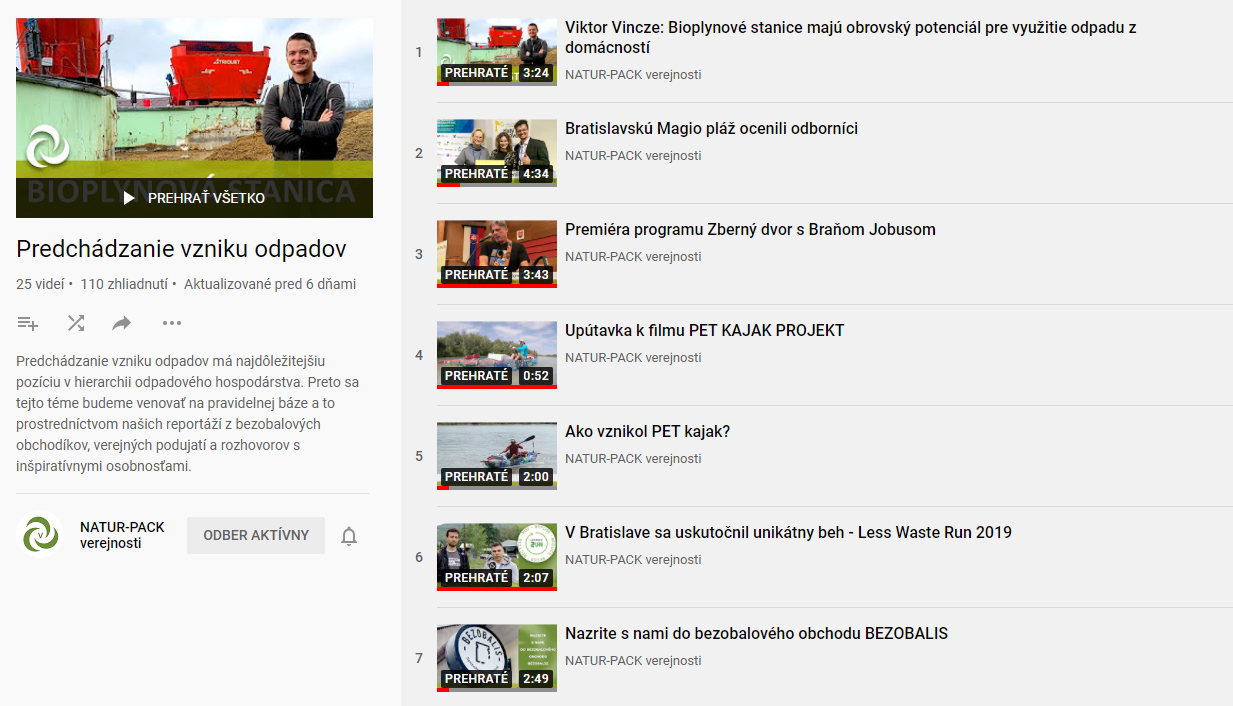Click the channel name under 'Ako vznikol PET kajak?'
This screenshot has height=706, width=1233.
coord(633,459)
